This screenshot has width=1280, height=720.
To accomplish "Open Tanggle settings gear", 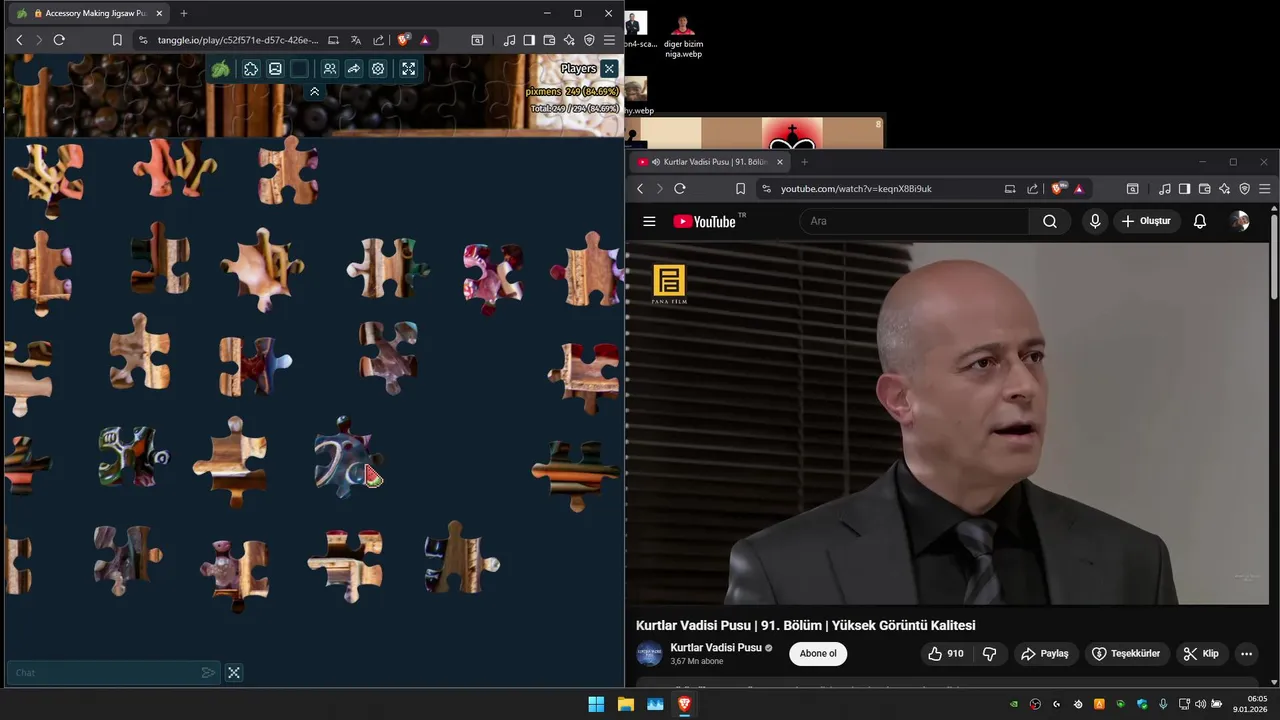I will point(378,69).
